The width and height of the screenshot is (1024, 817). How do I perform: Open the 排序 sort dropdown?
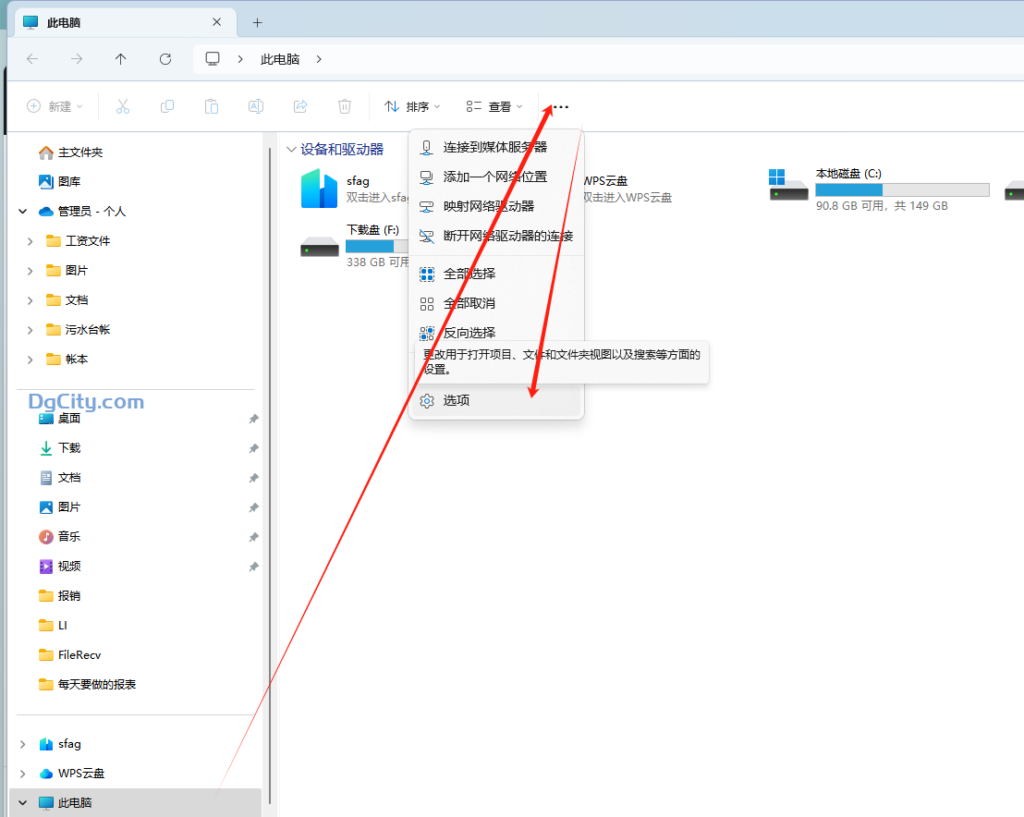412,106
